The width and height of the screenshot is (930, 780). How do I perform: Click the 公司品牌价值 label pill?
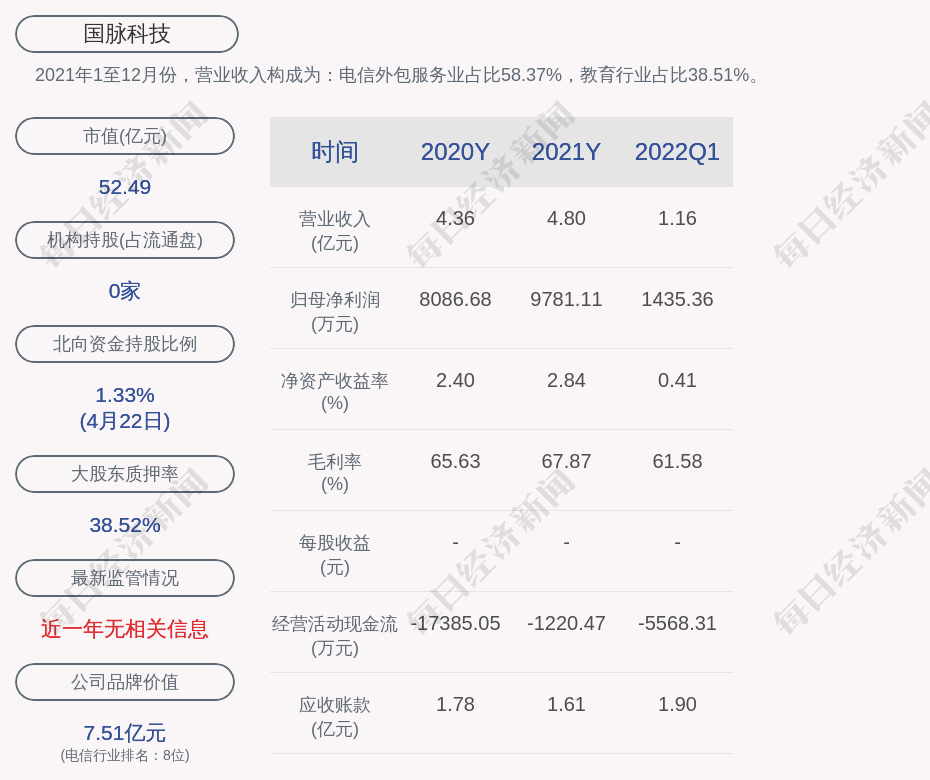(125, 682)
